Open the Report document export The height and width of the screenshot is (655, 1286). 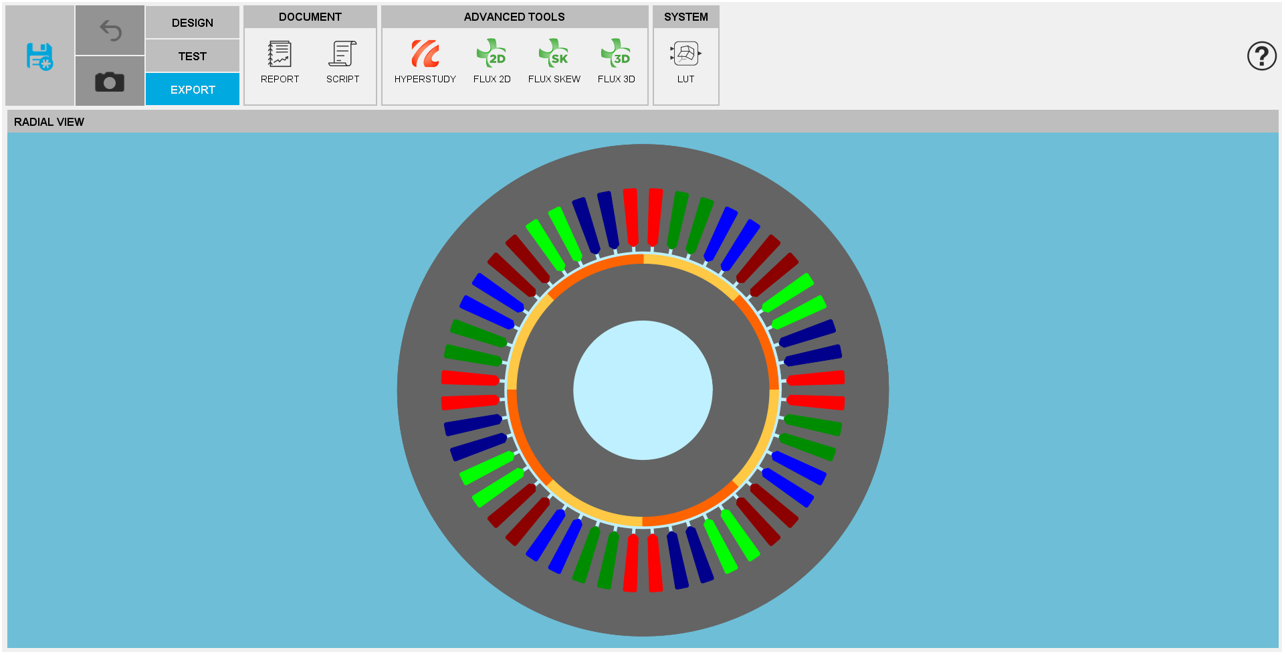pos(280,62)
